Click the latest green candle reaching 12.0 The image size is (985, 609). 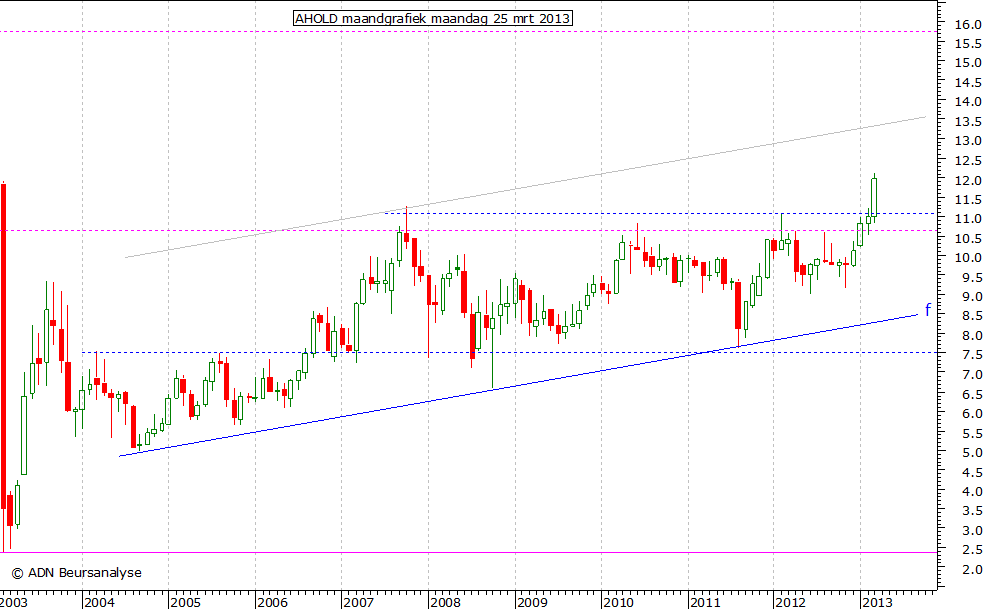(x=874, y=197)
